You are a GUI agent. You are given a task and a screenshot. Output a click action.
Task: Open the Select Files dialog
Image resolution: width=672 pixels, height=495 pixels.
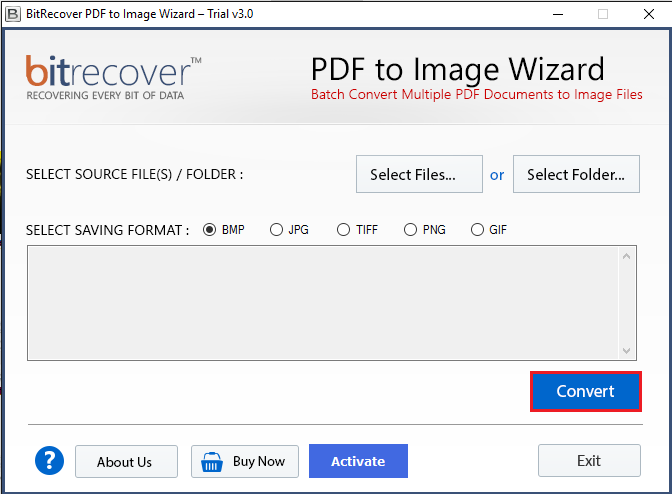pos(419,174)
